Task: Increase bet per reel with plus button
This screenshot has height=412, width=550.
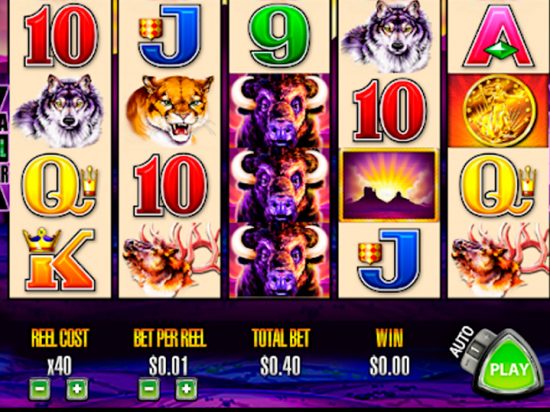Action: (186, 389)
